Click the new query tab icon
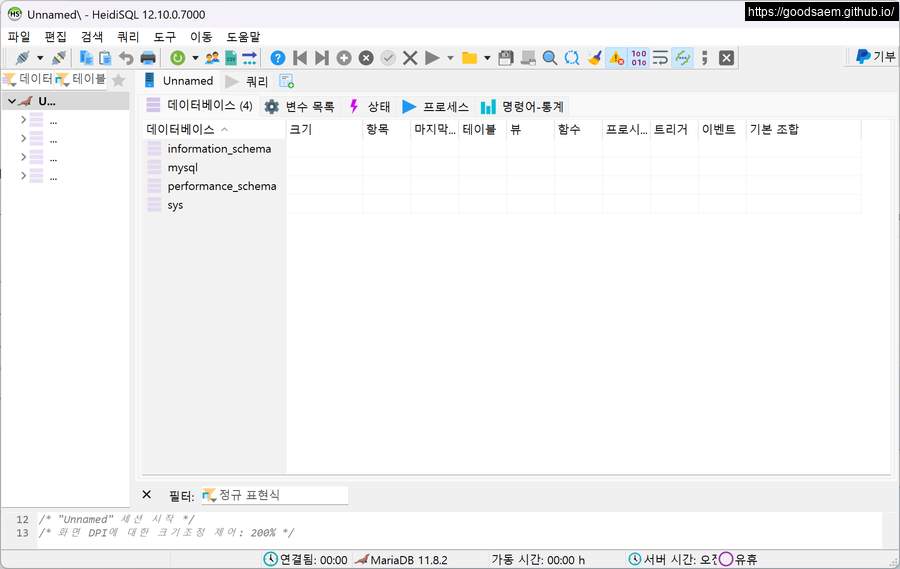The width and height of the screenshot is (900, 569). (x=286, y=82)
